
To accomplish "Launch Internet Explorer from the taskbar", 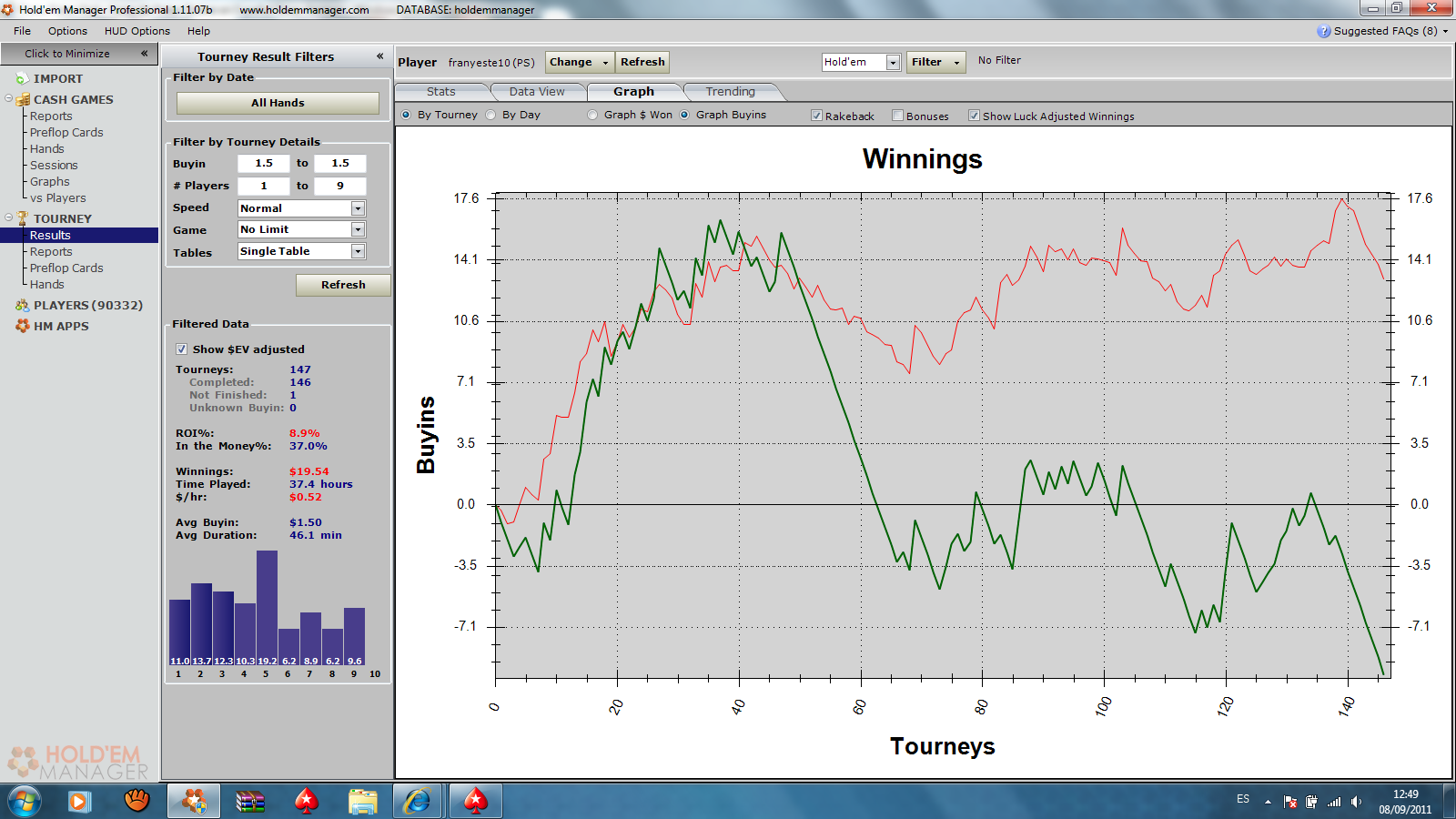I will click(418, 802).
